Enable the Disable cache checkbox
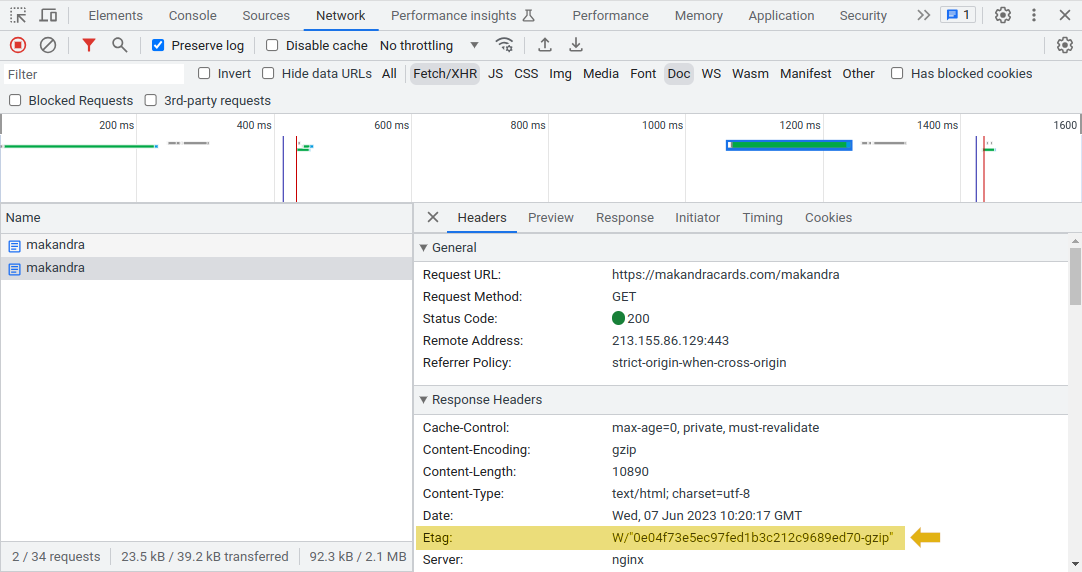This screenshot has height=572, width=1082. coord(272,46)
